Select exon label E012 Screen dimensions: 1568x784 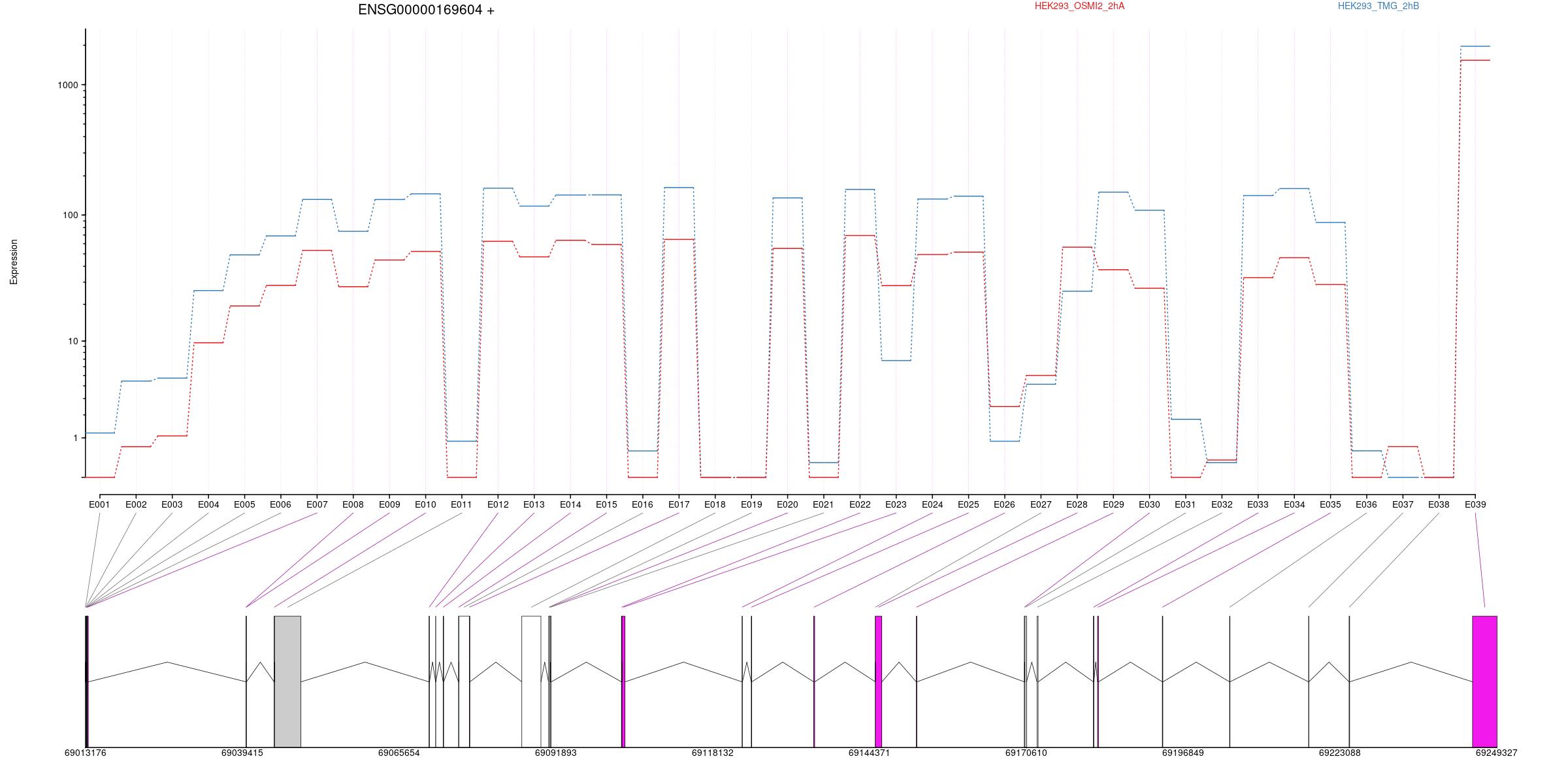[498, 504]
